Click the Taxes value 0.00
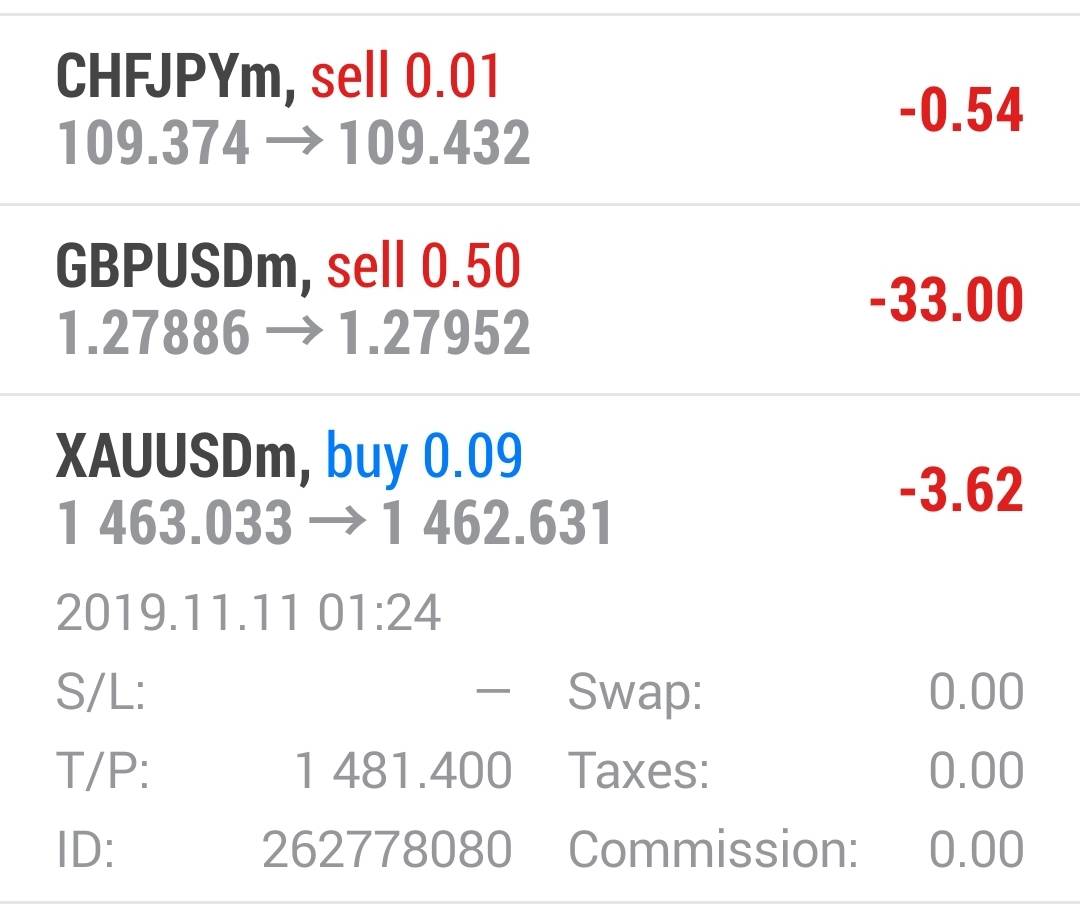Screen dimensions: 1080x905 (x=975, y=771)
